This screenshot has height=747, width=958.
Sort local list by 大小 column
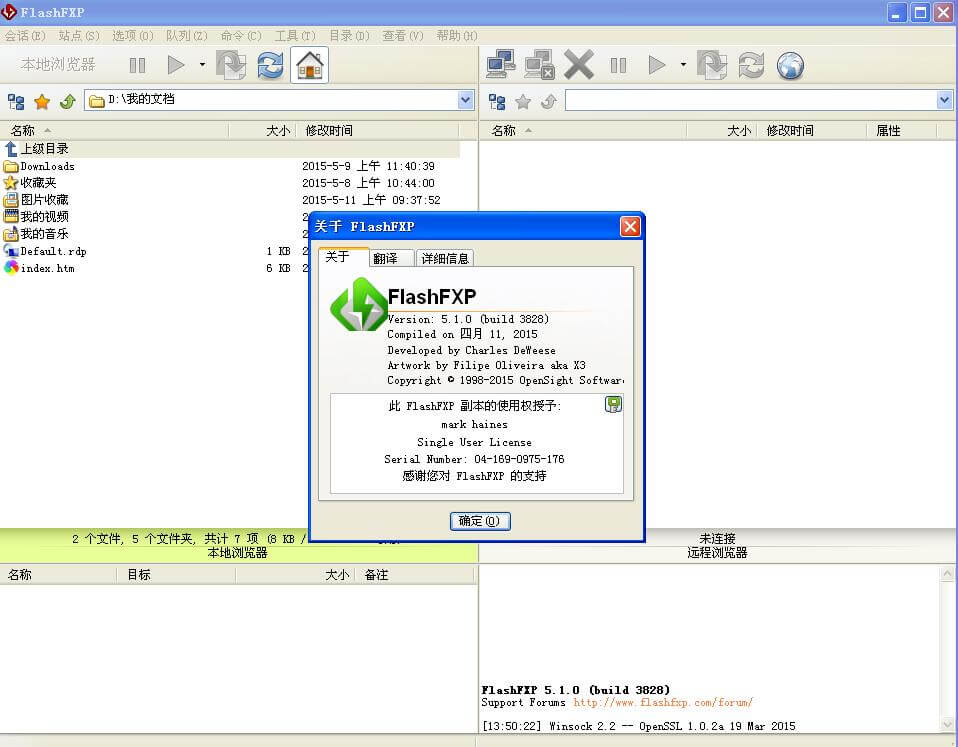(x=262, y=131)
